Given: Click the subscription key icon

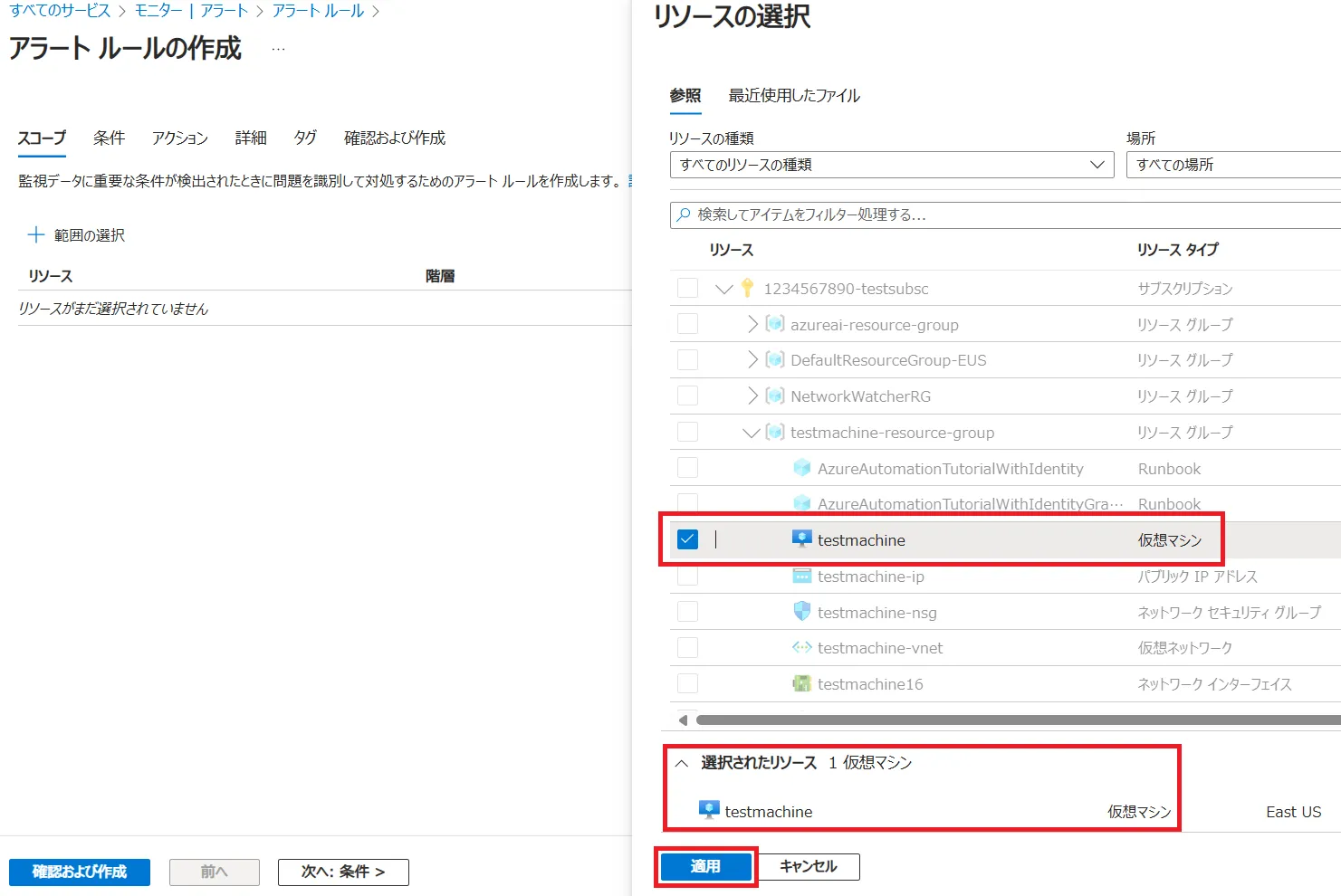Looking at the screenshot, I should pyautogui.click(x=747, y=289).
